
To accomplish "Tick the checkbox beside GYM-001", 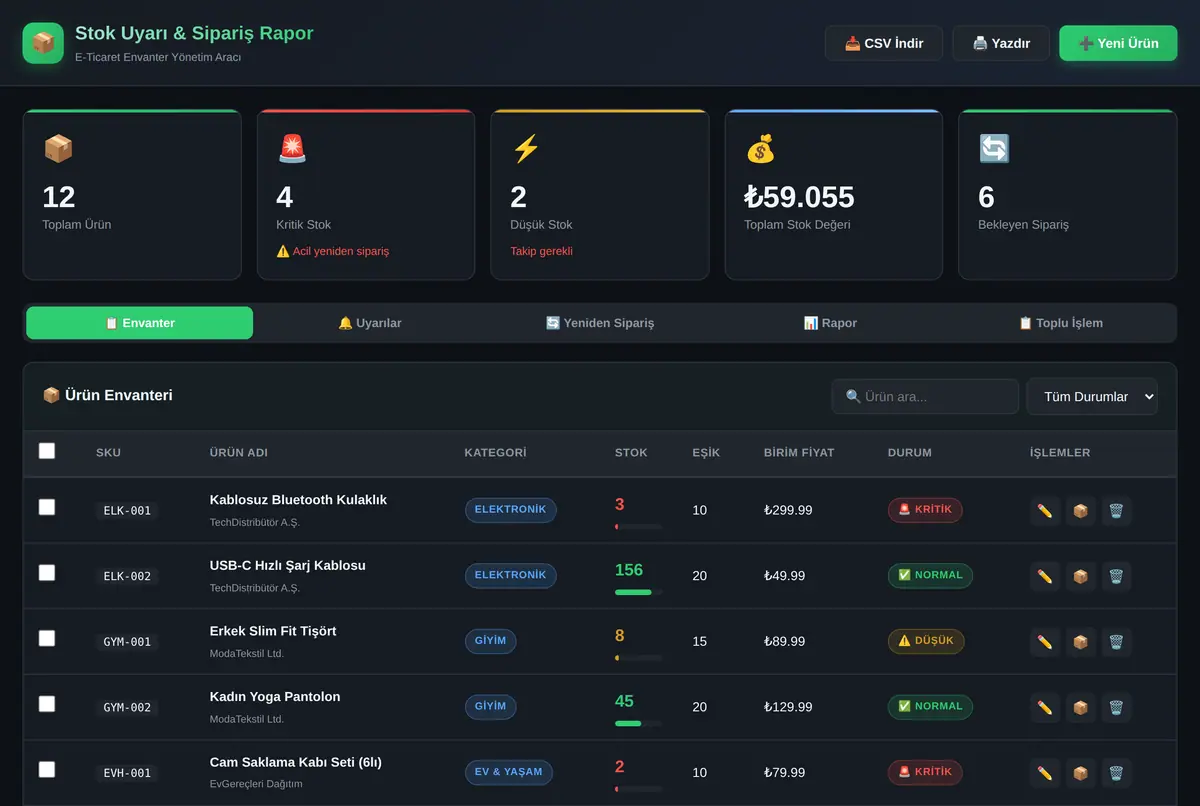I will 47,638.
